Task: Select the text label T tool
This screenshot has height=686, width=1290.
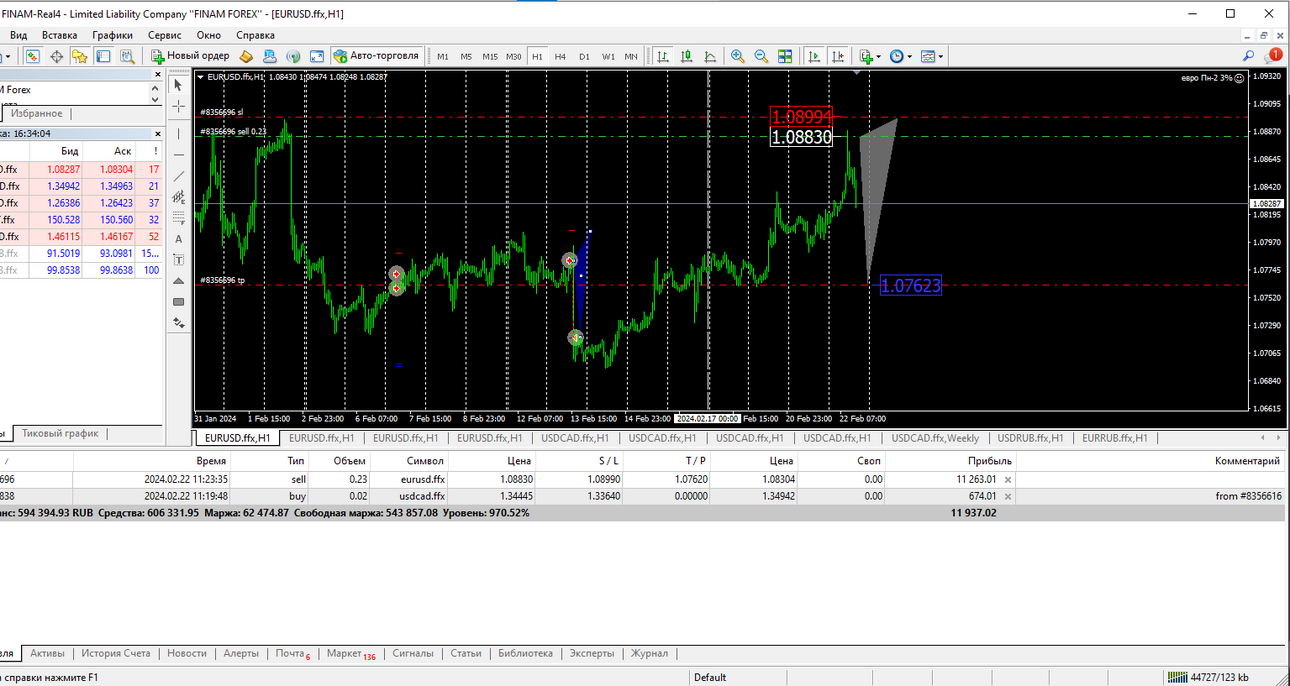Action: tap(179, 260)
